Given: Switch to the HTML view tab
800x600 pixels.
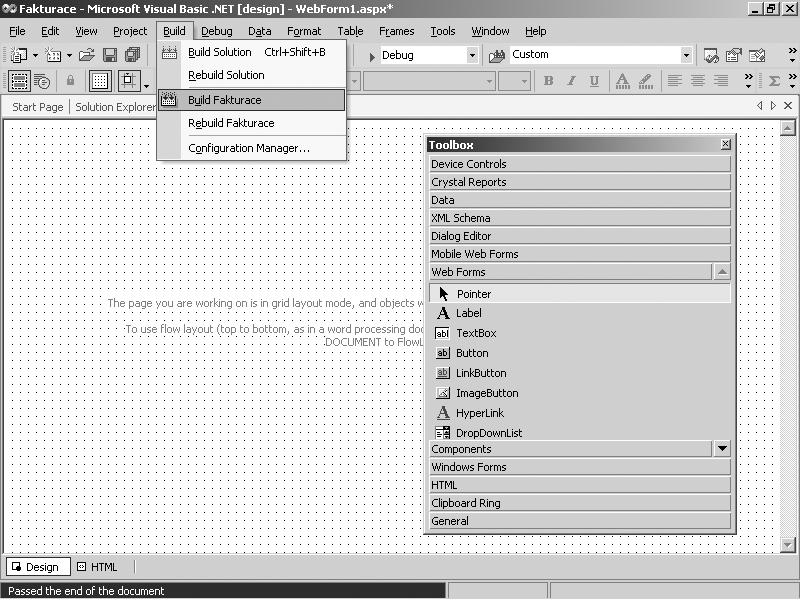Looking at the screenshot, I should (x=97, y=567).
